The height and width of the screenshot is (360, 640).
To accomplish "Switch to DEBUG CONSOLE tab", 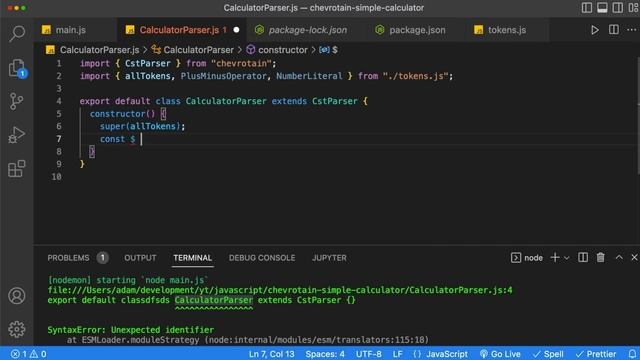I will pos(262,258).
